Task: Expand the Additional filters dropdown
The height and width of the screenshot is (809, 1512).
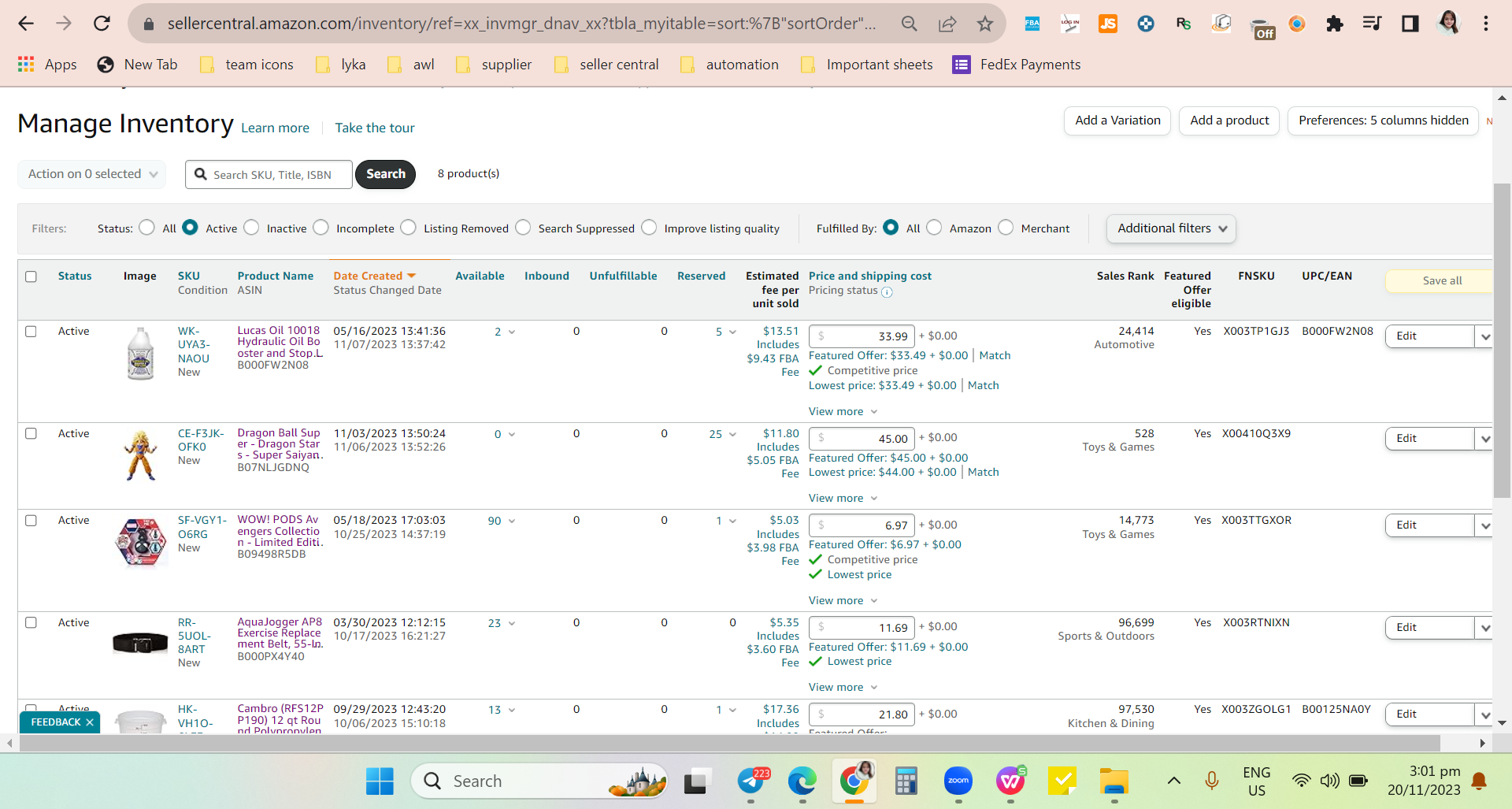Action: coord(1171,228)
